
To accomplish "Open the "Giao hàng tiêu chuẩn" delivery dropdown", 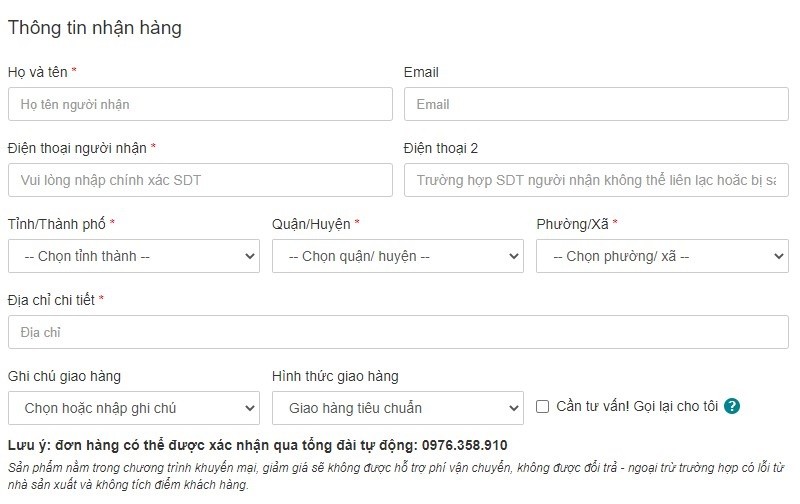I will 398,408.
